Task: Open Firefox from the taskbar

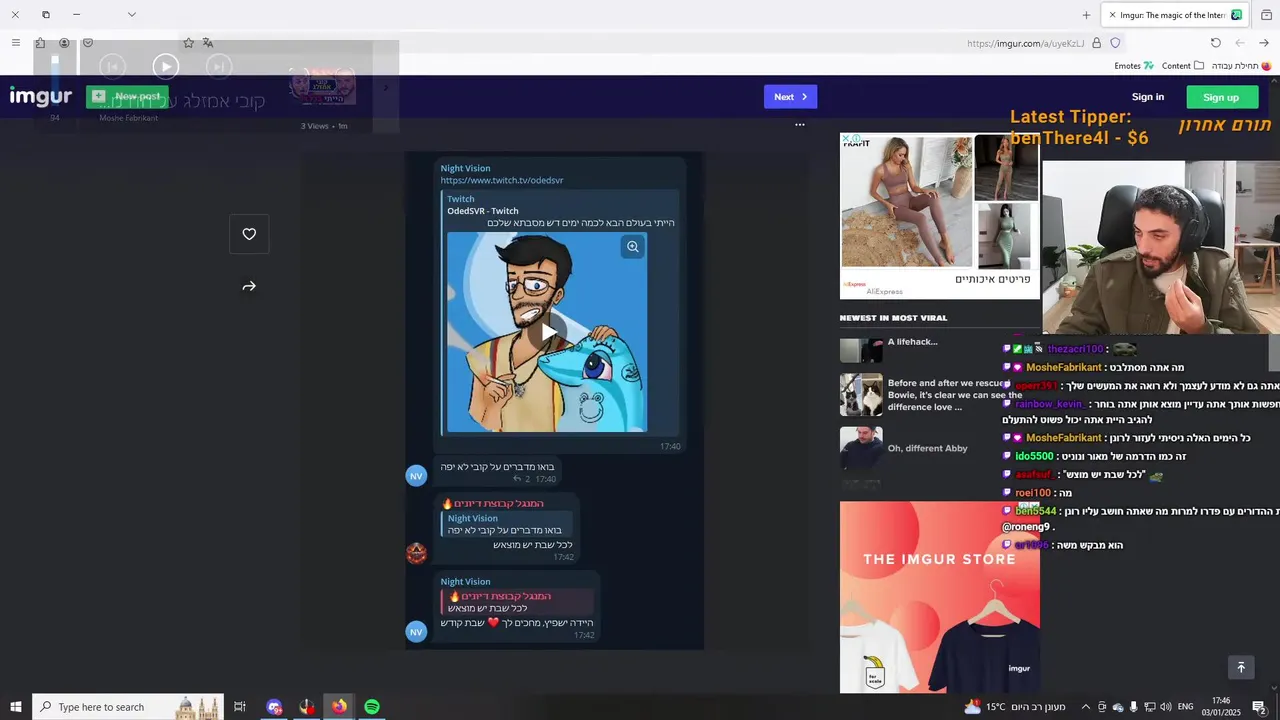Action: point(340,707)
